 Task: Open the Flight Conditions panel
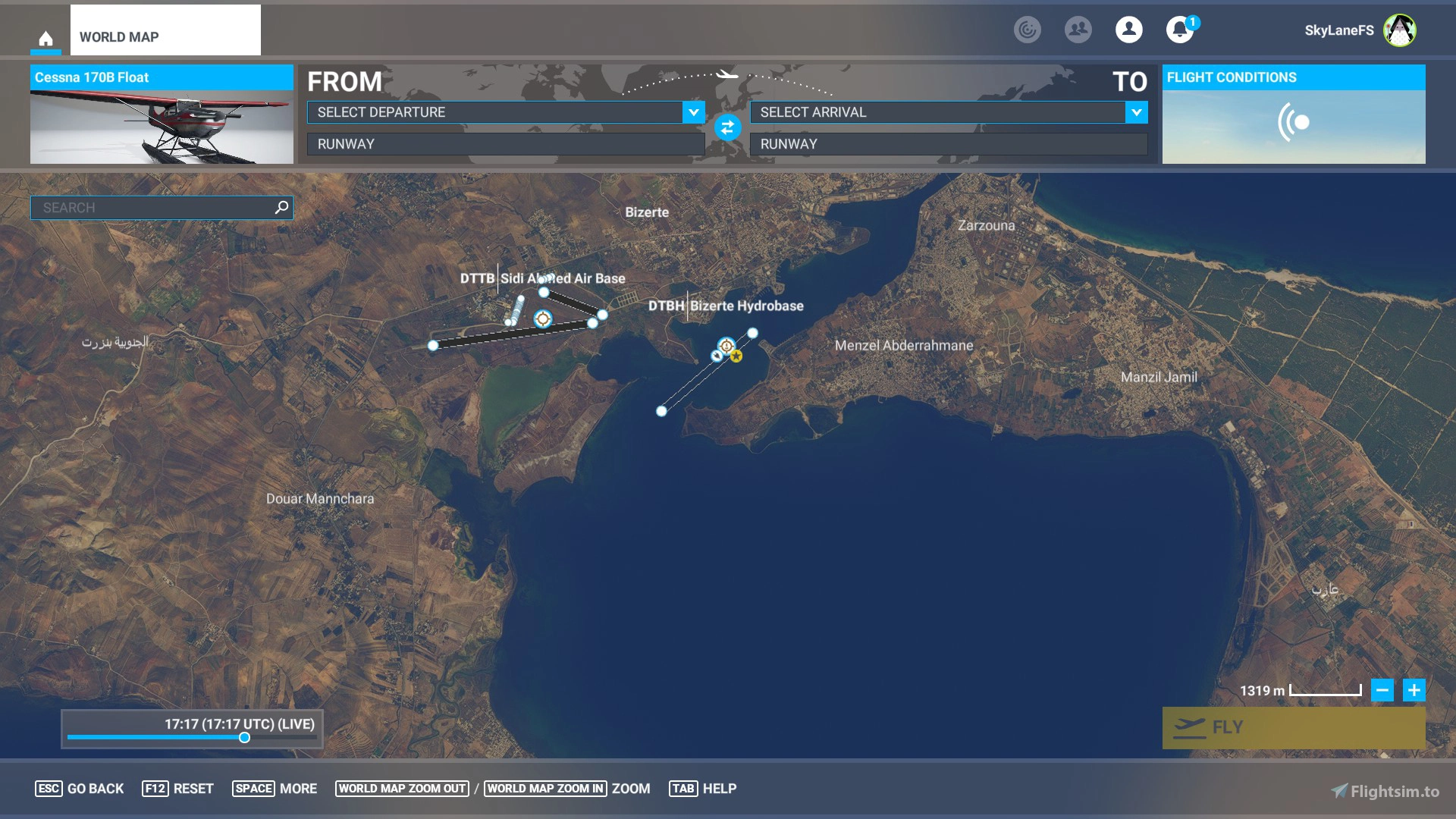1294,115
